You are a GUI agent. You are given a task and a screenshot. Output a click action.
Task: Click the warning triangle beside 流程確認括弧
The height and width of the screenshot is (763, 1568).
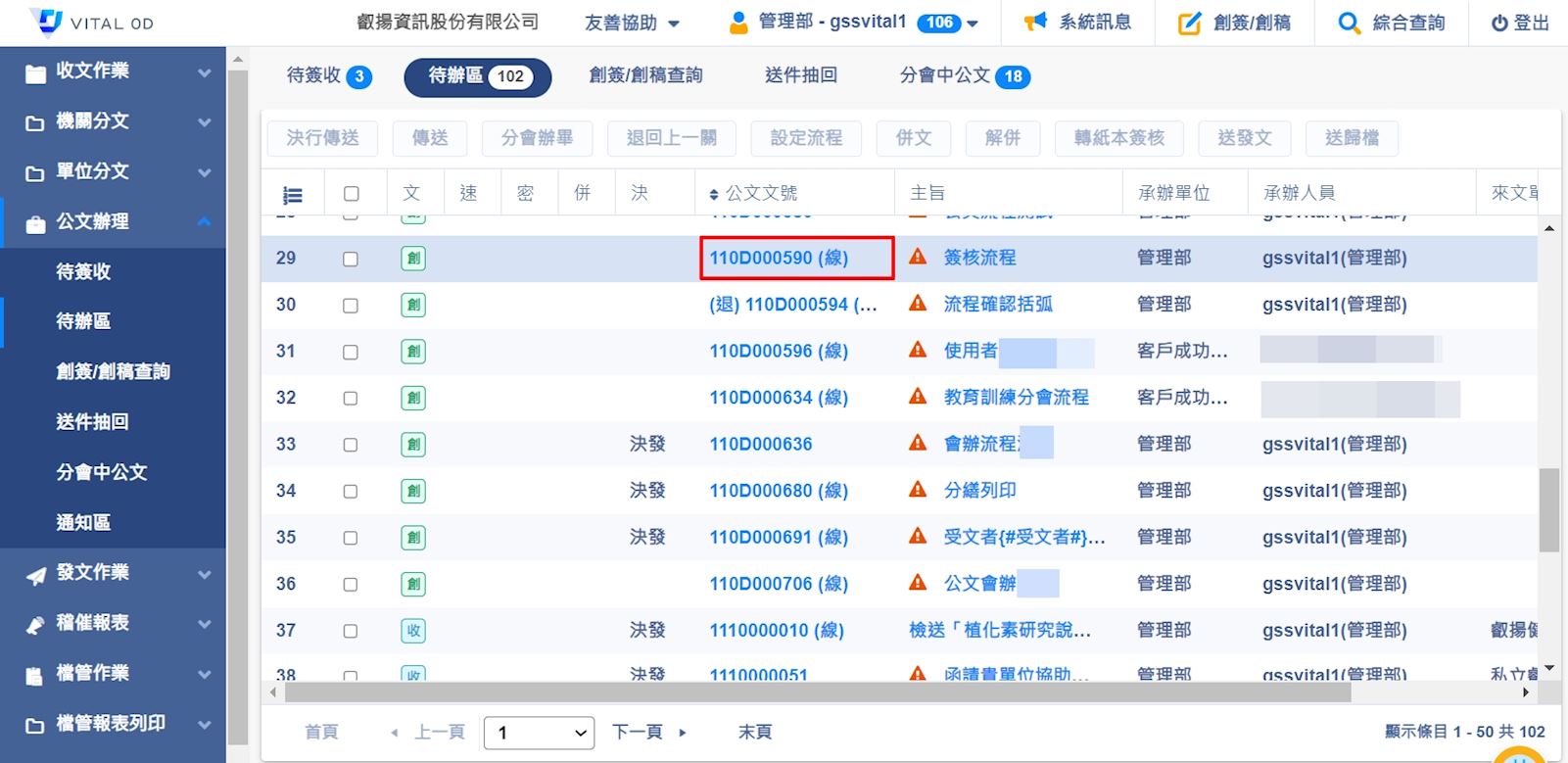(918, 303)
